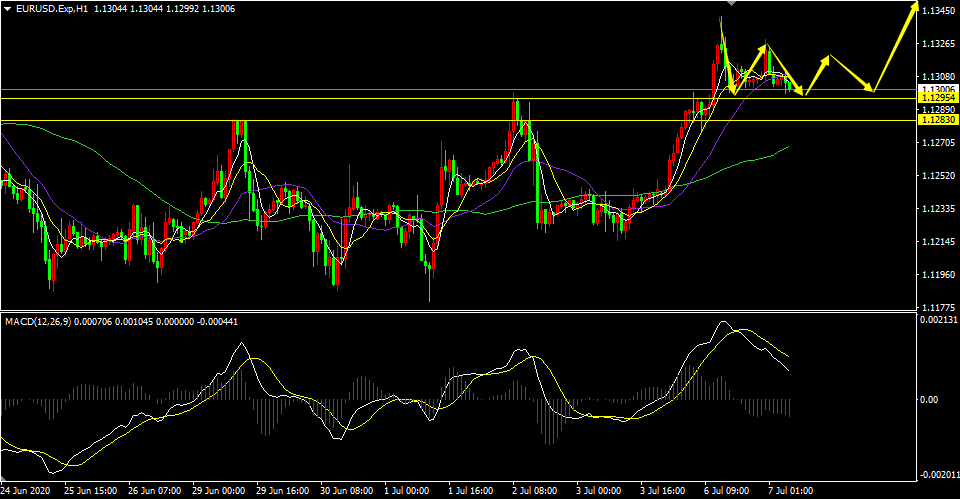
Task: Click the 1.12830 yellow price label
Action: pos(939,120)
